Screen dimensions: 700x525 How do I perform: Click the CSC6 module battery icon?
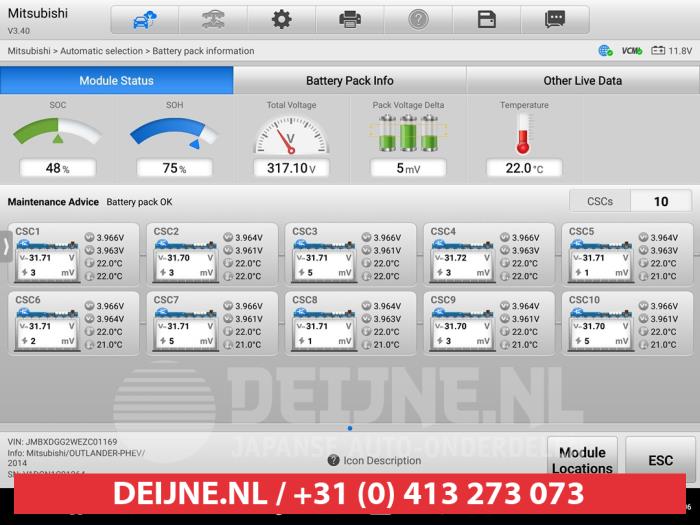tap(47, 330)
